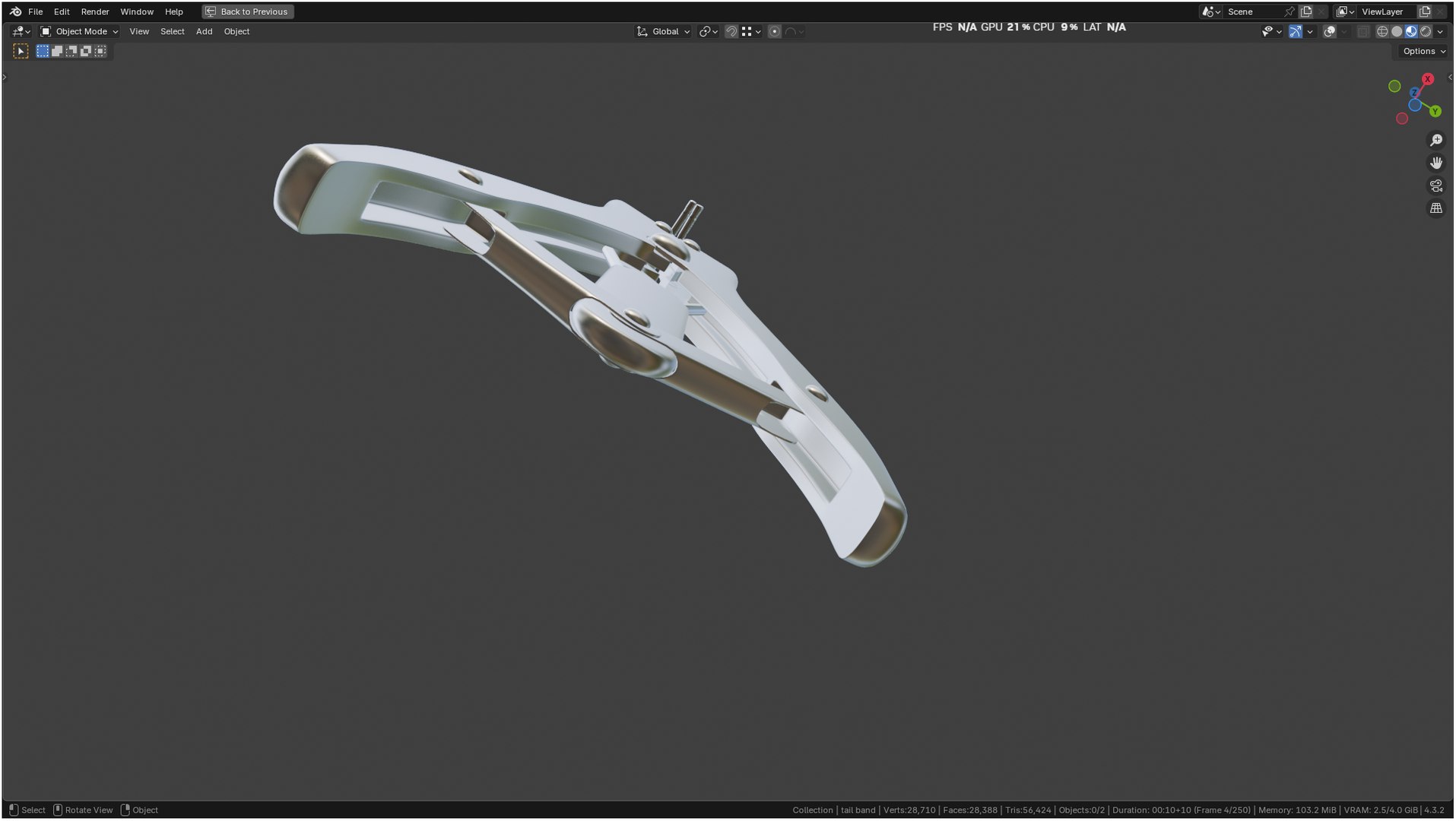
Task: Choose Subtract selection mode
Action: 71,51
